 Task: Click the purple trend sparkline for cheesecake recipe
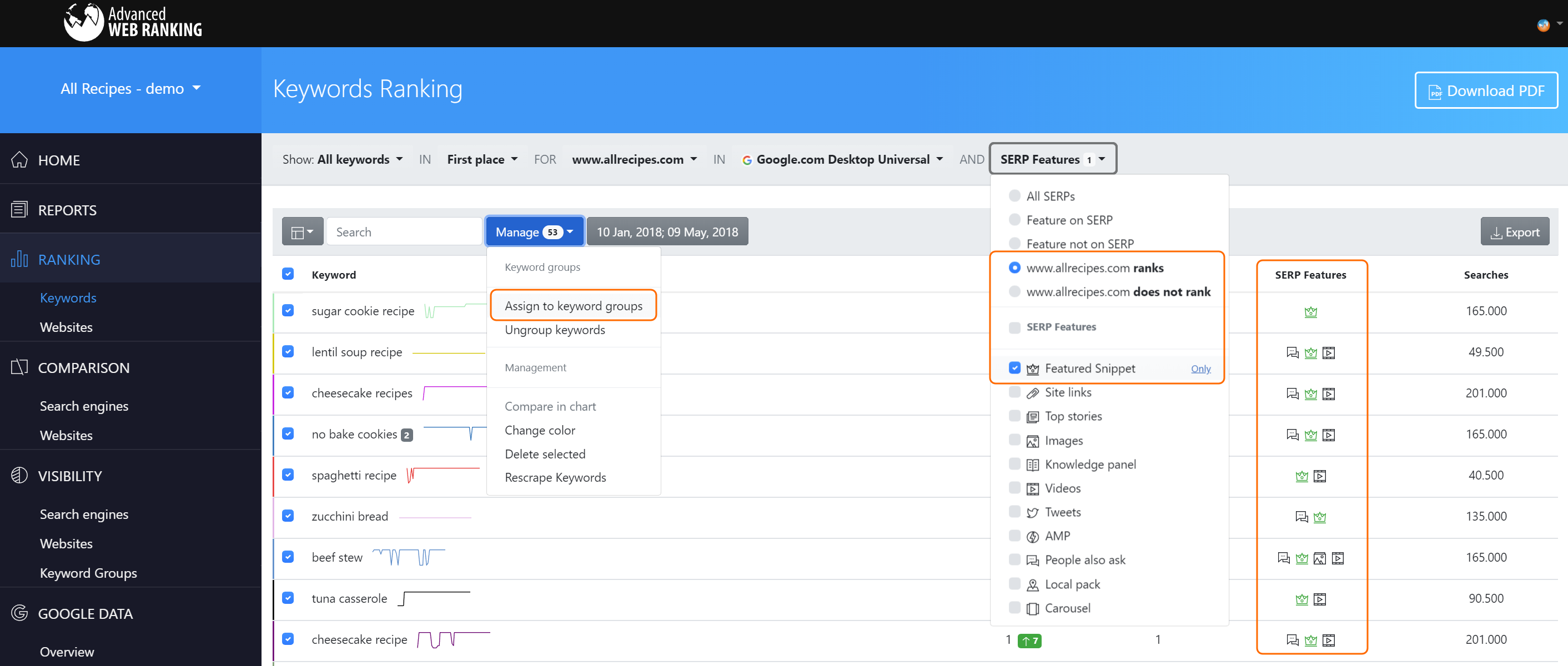pos(454,640)
